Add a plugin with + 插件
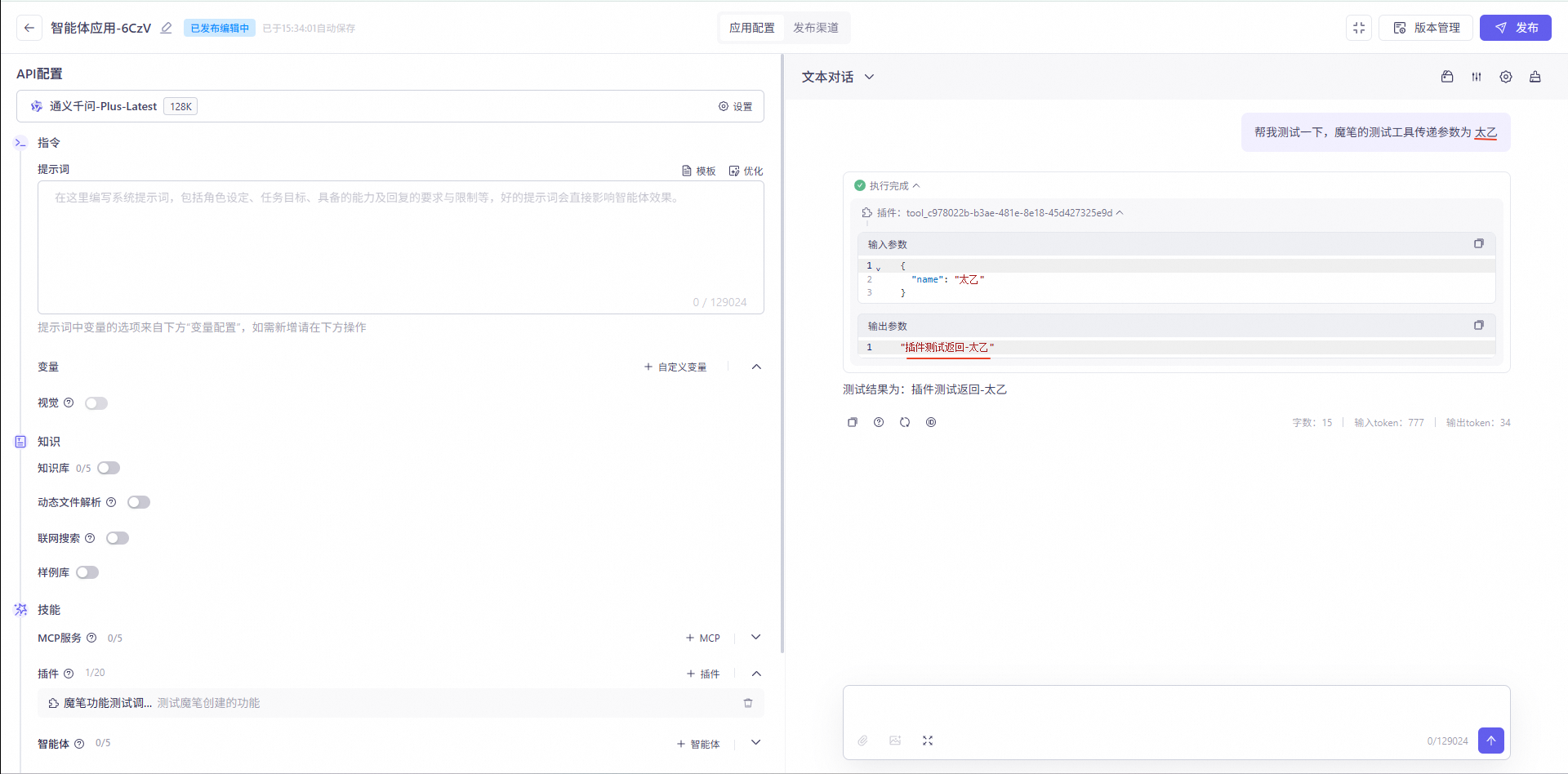Image resolution: width=1568 pixels, height=774 pixels. point(703,674)
